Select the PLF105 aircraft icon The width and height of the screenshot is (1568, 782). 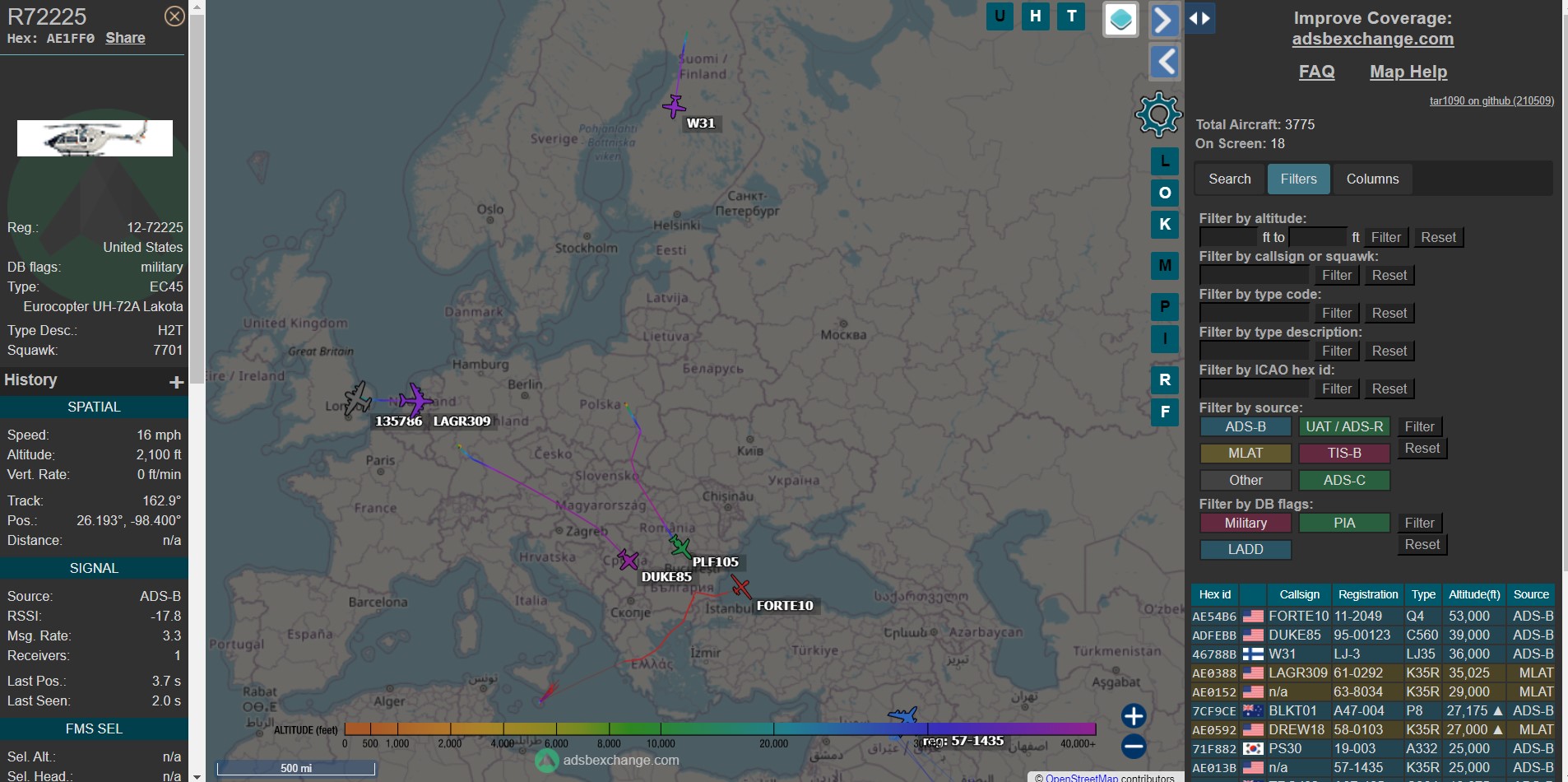680,546
